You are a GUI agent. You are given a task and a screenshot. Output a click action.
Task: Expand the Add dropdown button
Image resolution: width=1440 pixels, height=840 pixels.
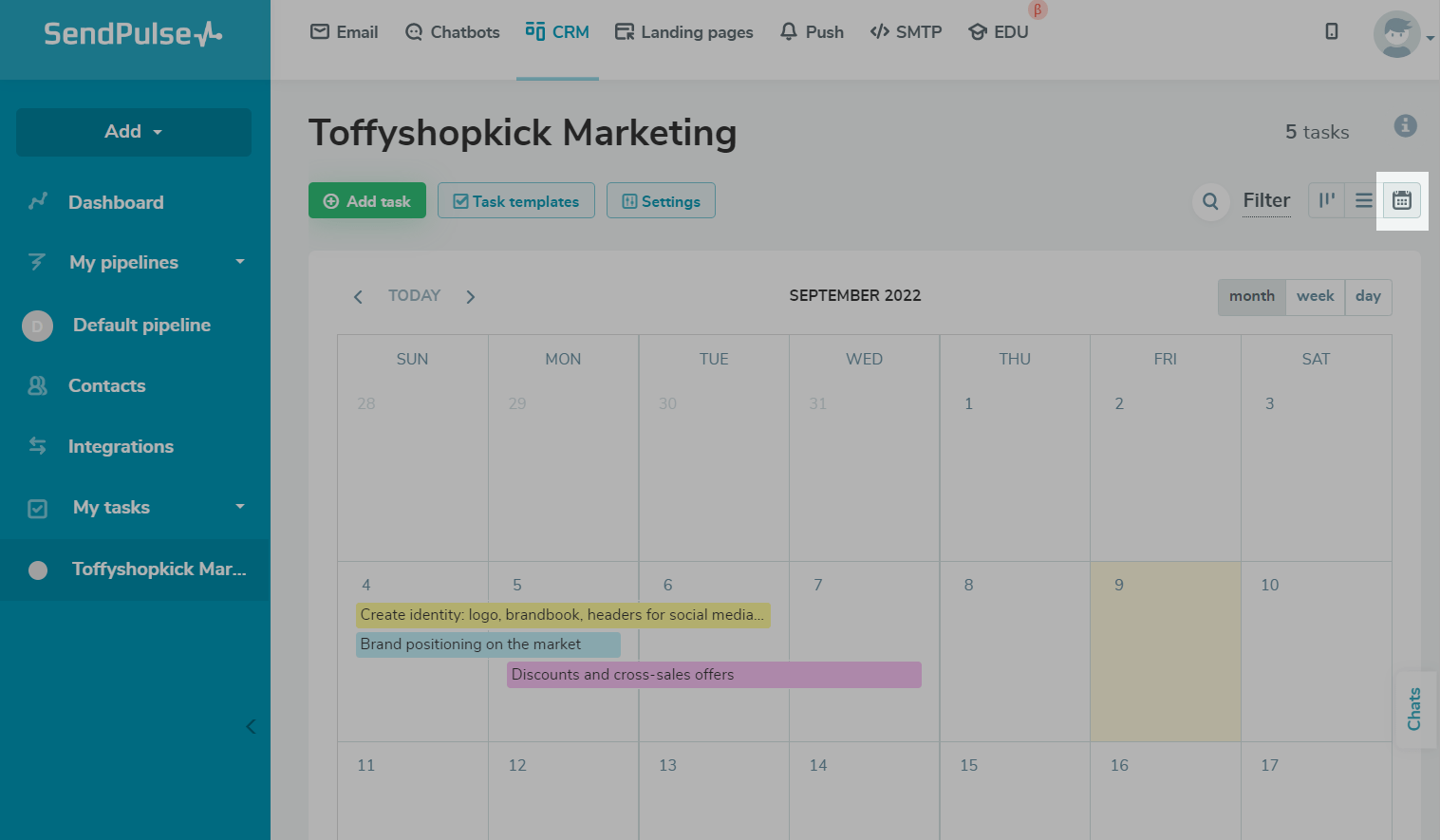pyautogui.click(x=134, y=132)
